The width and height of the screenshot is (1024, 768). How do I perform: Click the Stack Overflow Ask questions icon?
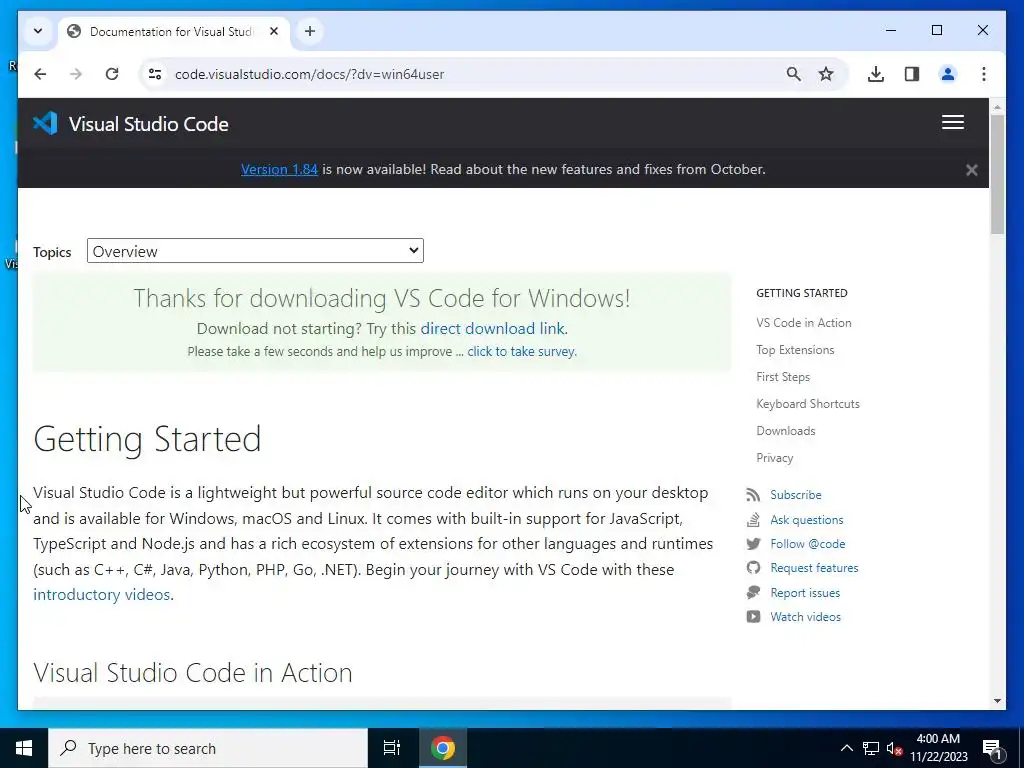coord(753,520)
